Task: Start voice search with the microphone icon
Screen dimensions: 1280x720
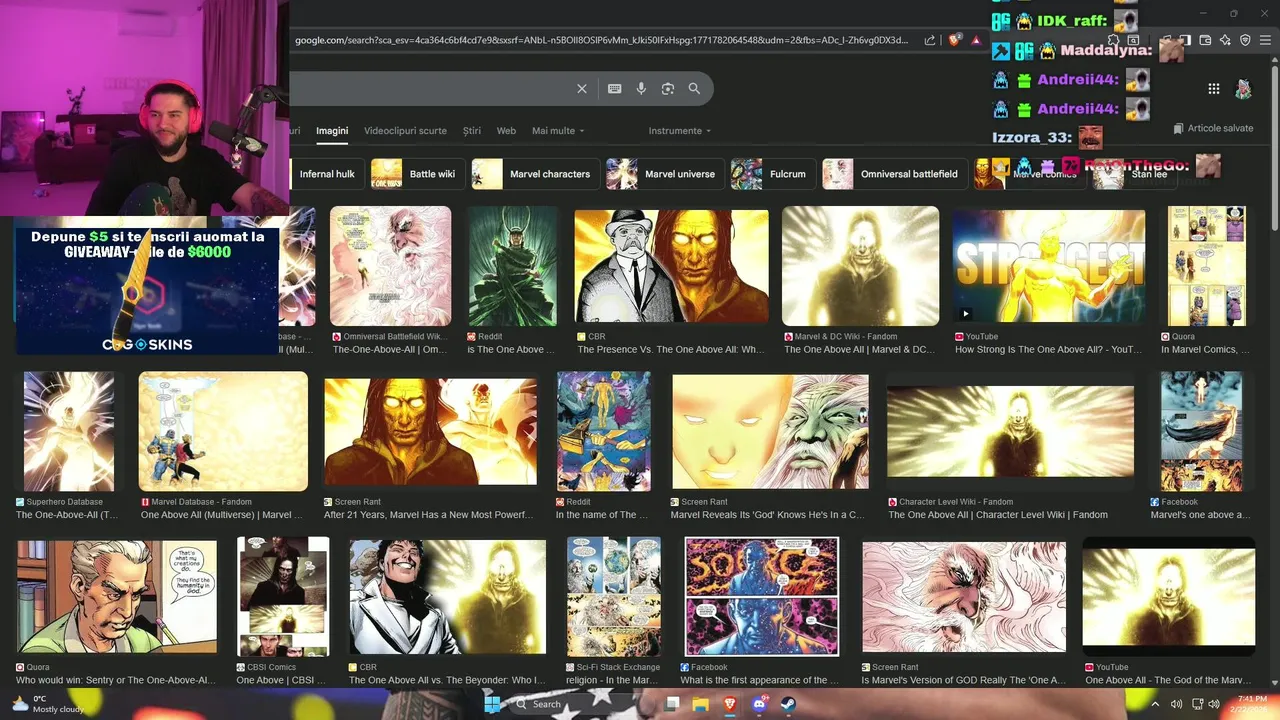Action: tap(641, 89)
